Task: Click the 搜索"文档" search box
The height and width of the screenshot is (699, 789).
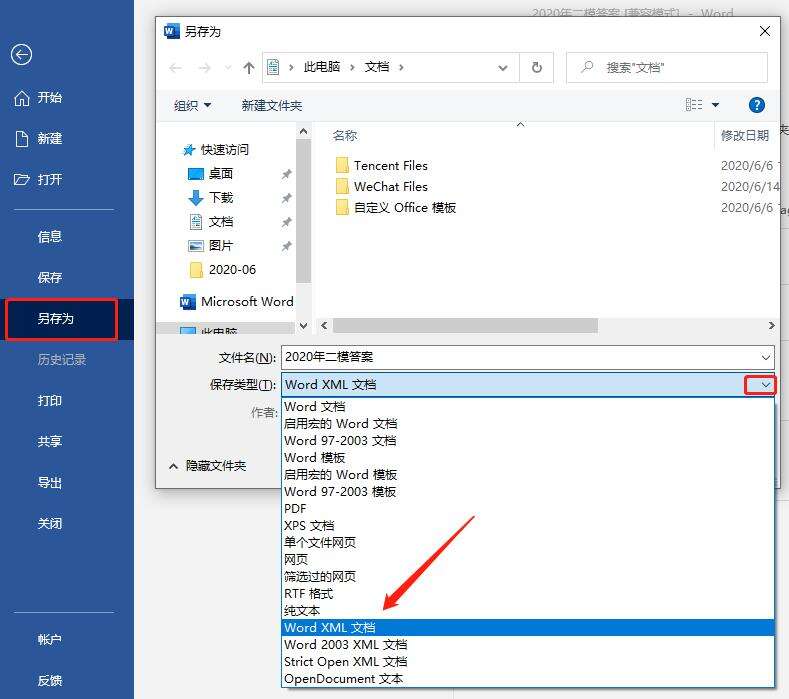Action: tap(667, 67)
